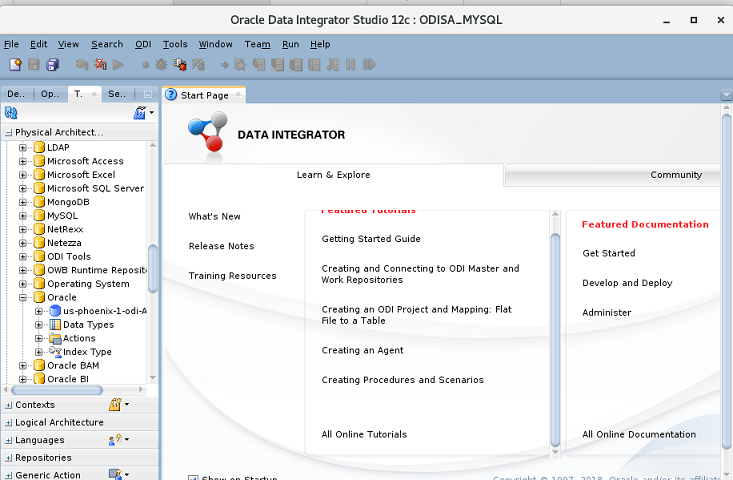Click the Actions folder icon
This screenshot has width=733, height=480.
coord(55,338)
